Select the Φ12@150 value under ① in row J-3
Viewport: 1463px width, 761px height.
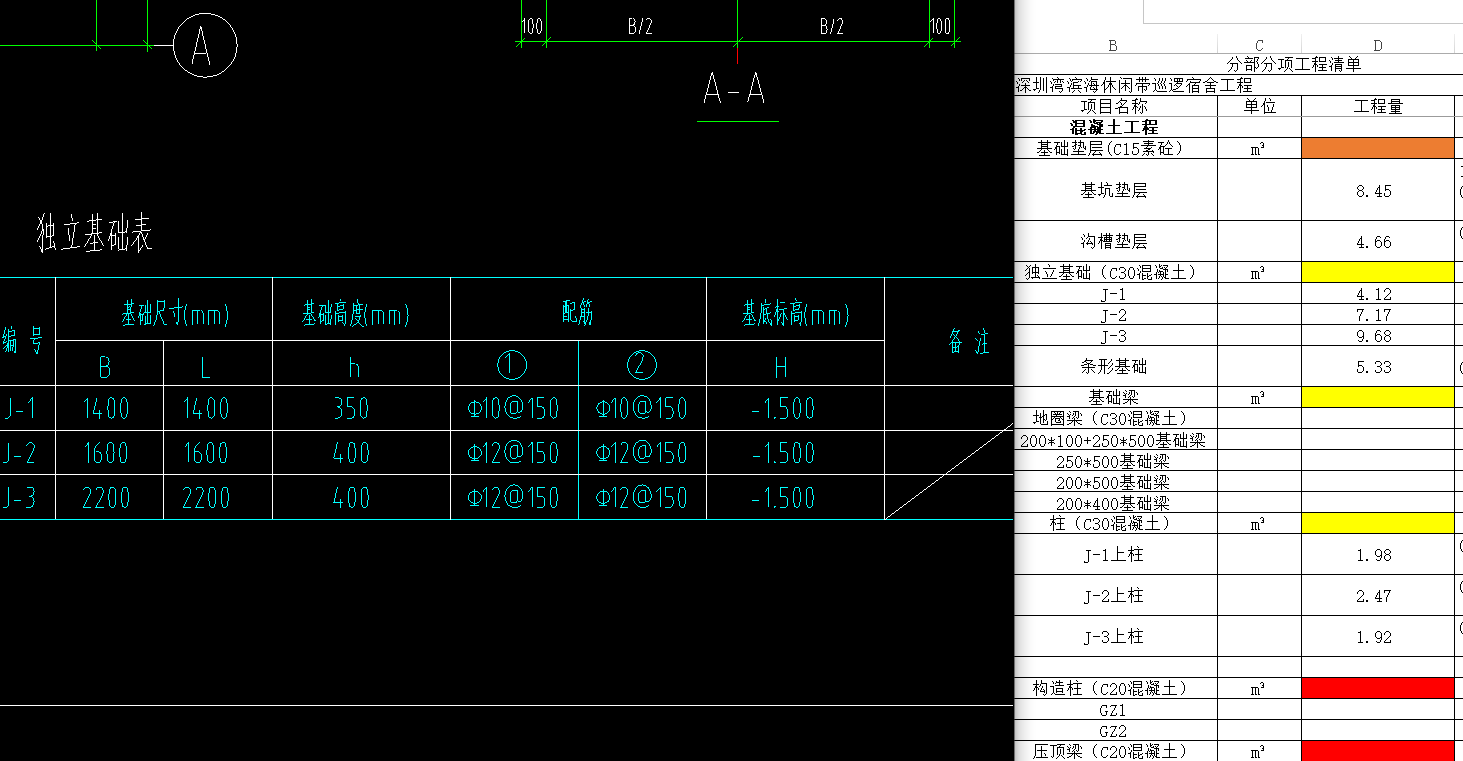[x=513, y=498]
